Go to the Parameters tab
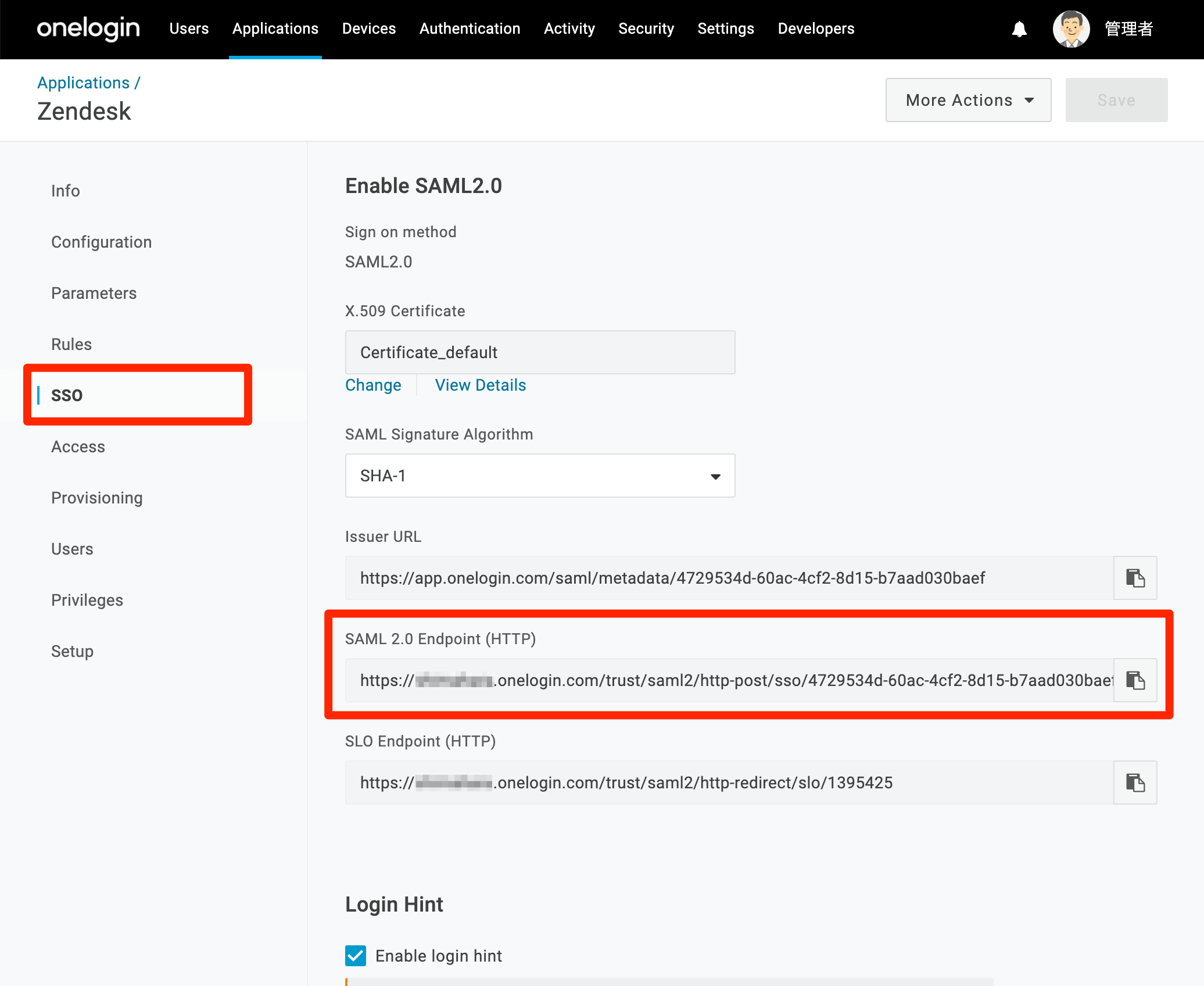This screenshot has width=1204, height=986. [94, 293]
